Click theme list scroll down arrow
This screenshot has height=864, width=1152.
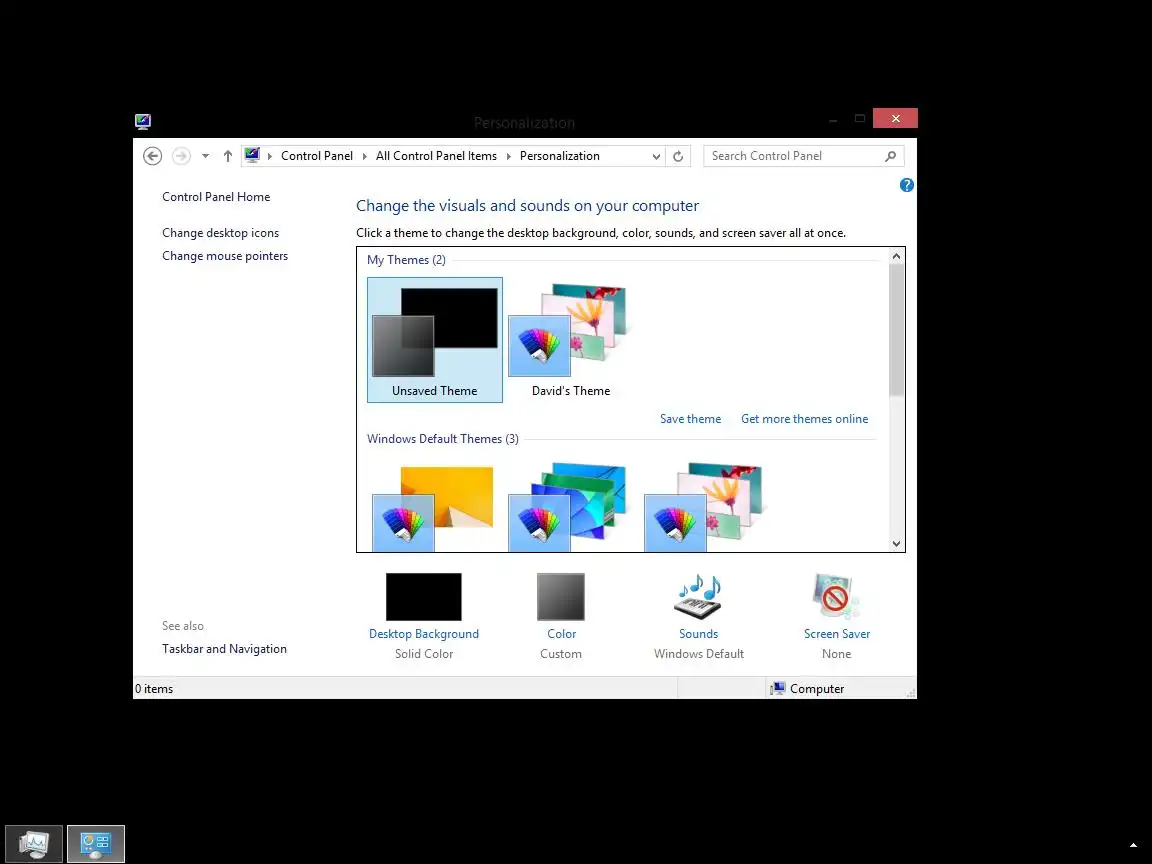(x=896, y=544)
